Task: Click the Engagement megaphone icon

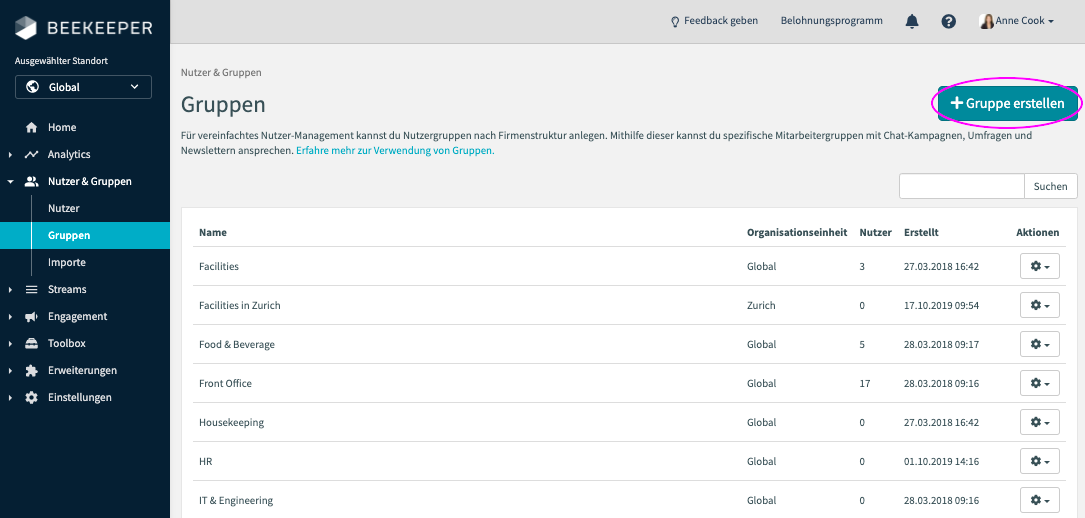Action: pyautogui.click(x=31, y=317)
